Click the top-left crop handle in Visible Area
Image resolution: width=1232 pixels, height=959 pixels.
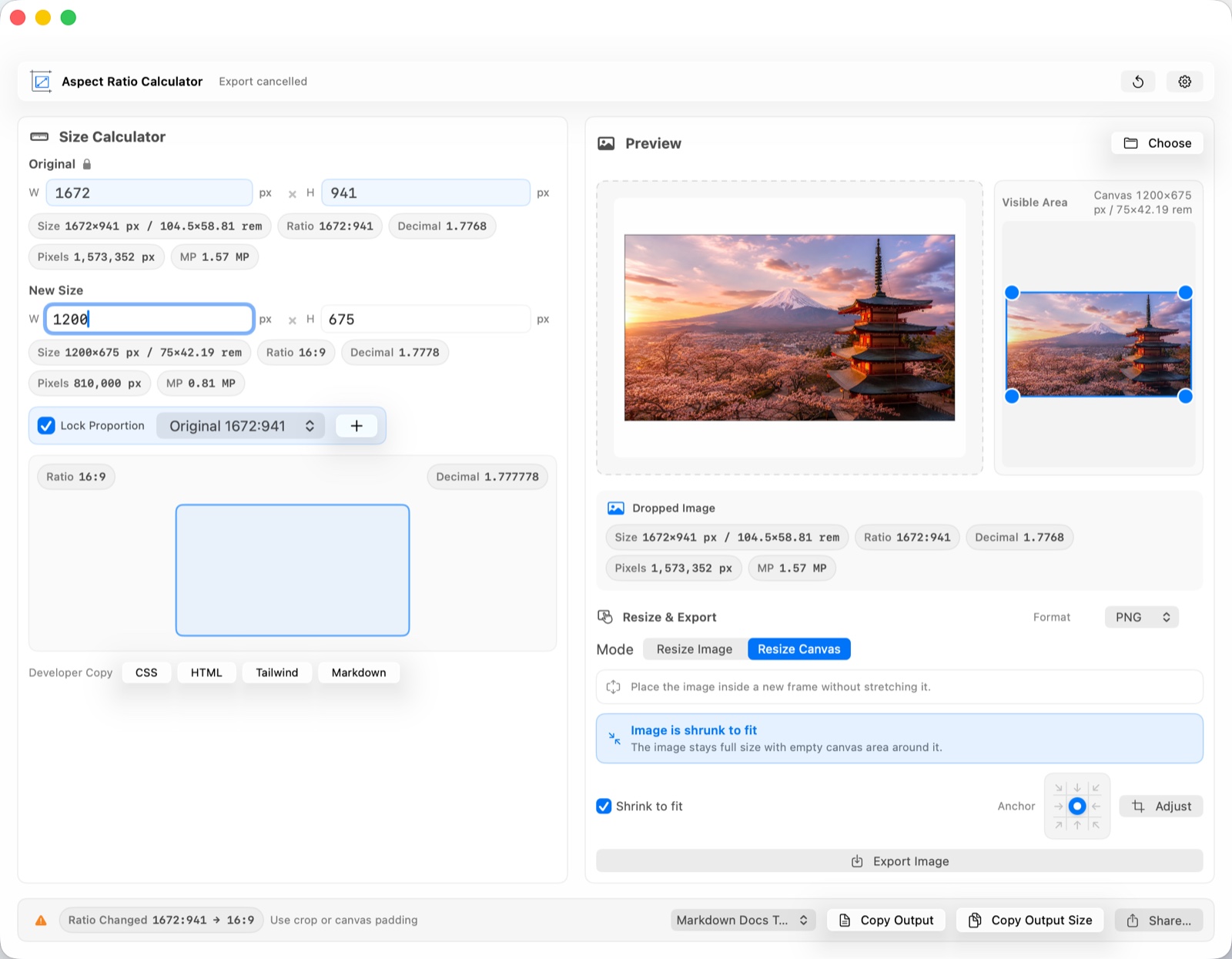click(x=1012, y=293)
